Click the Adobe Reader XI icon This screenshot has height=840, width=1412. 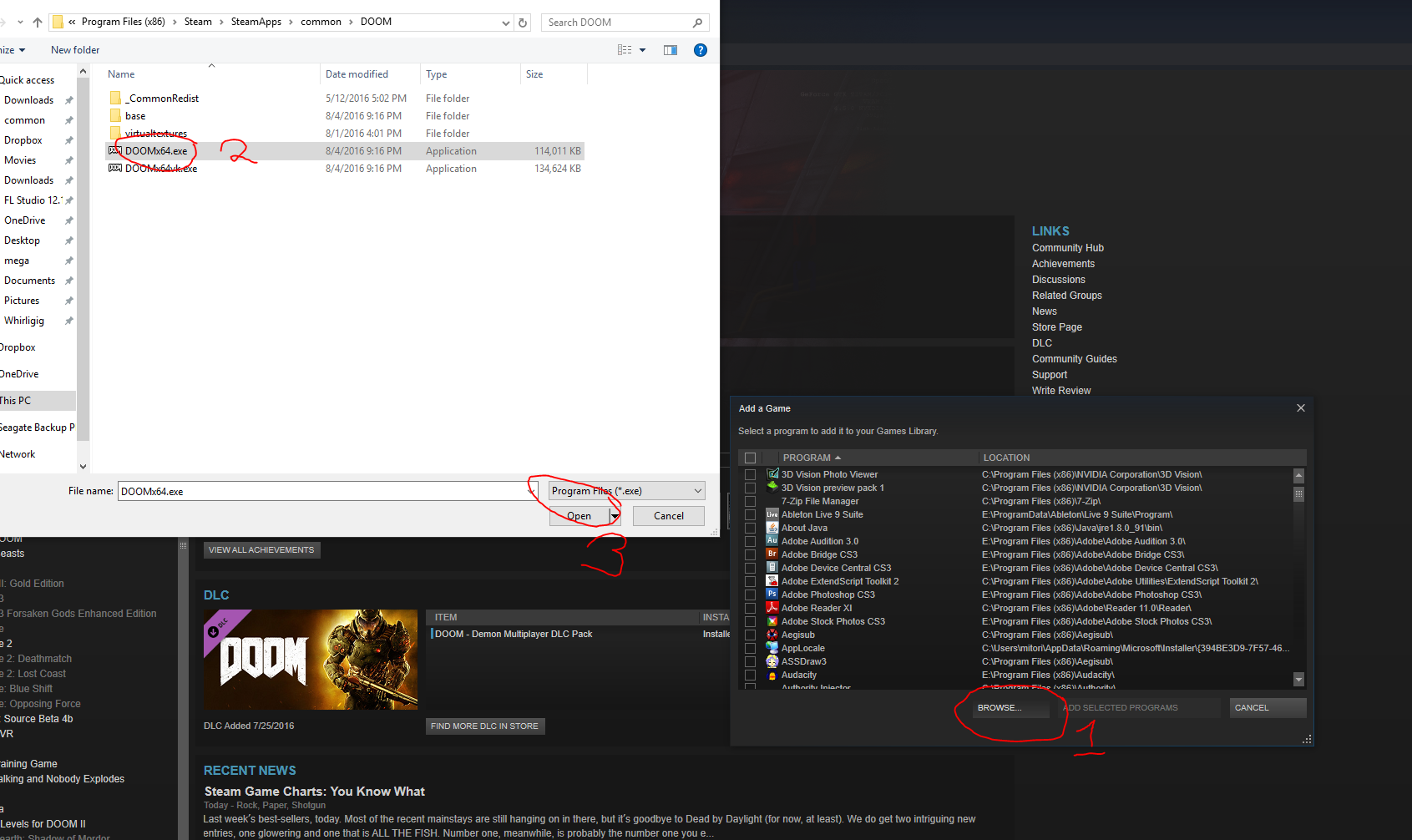772,608
